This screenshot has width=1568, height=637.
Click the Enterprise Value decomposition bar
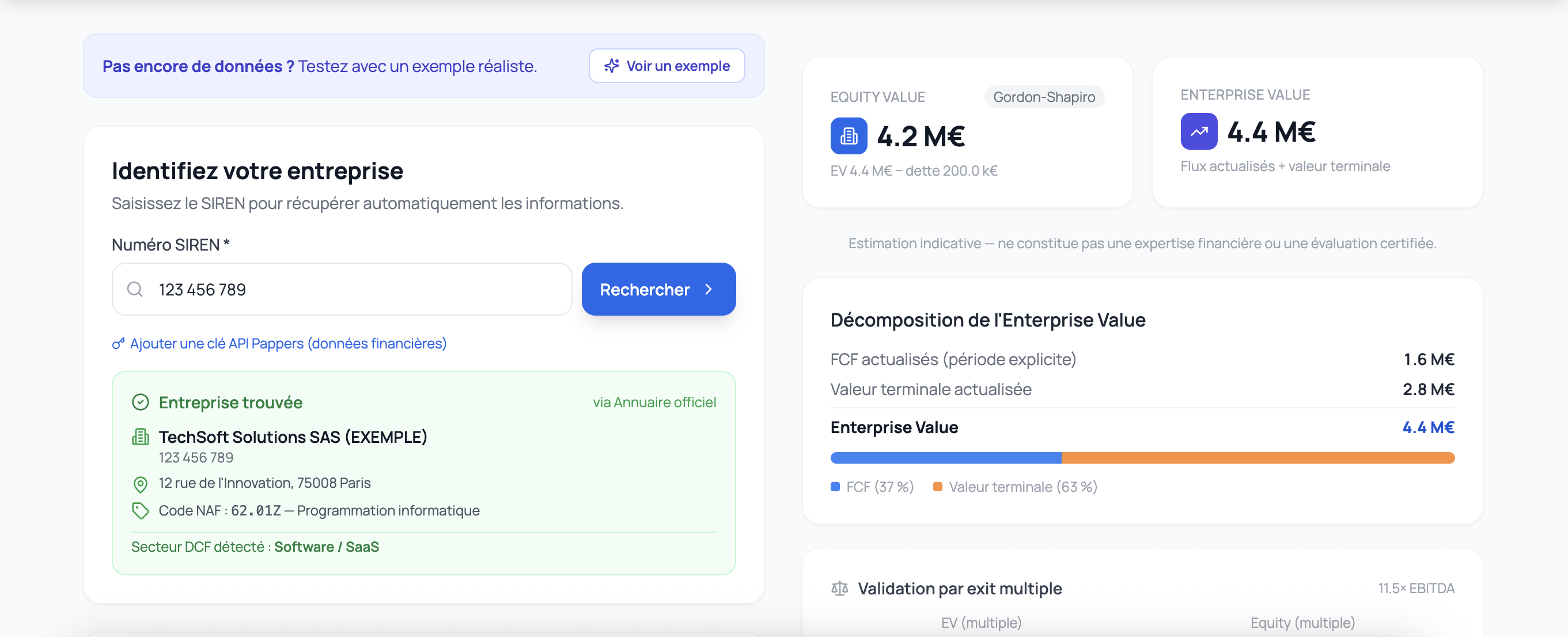(1142, 457)
